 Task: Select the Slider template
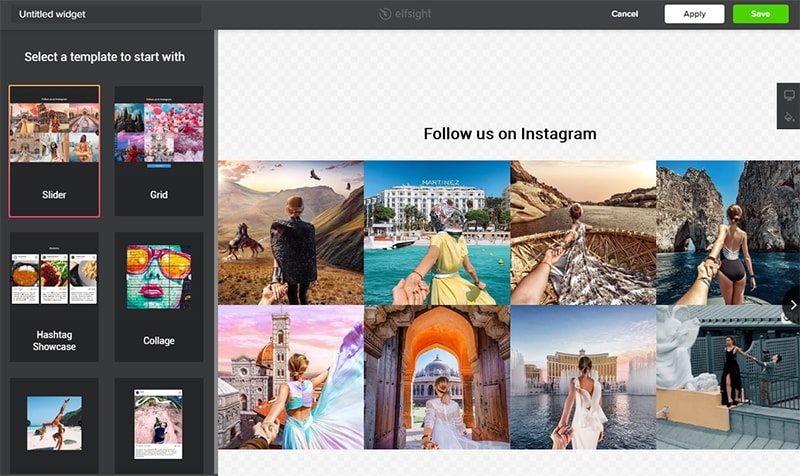(54, 150)
